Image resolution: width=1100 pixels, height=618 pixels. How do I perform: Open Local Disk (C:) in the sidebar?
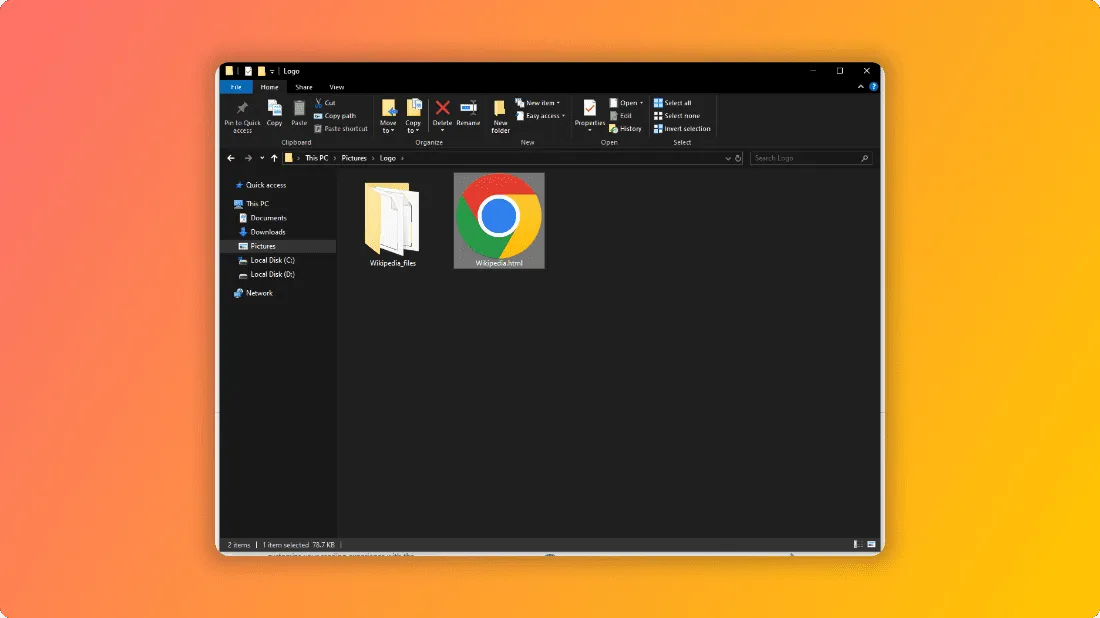(x=267, y=260)
